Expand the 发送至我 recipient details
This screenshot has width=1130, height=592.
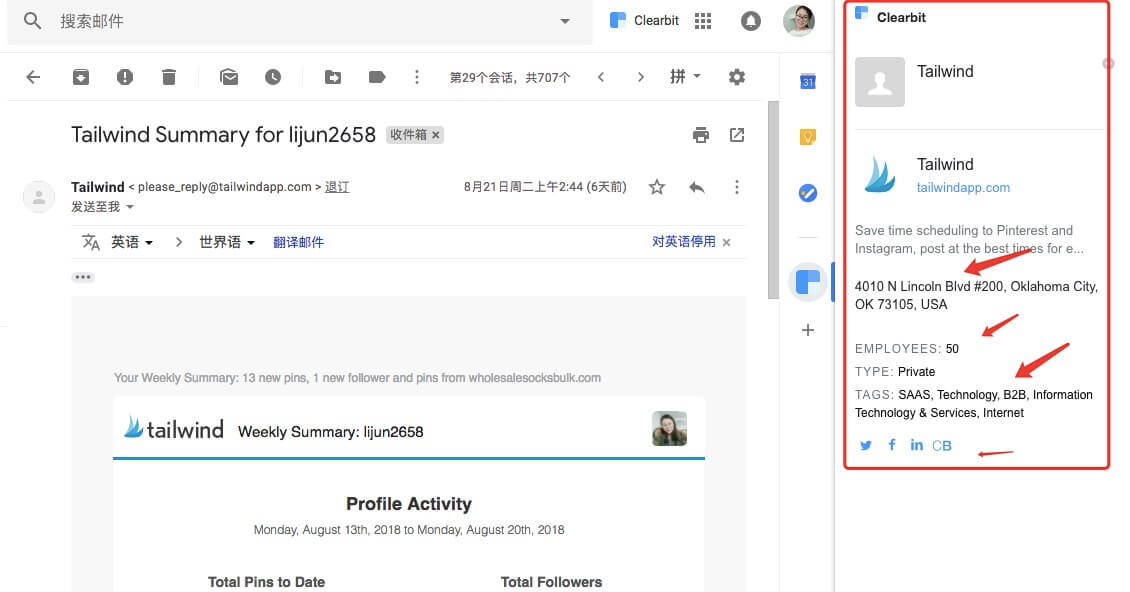pyautogui.click(x=102, y=207)
